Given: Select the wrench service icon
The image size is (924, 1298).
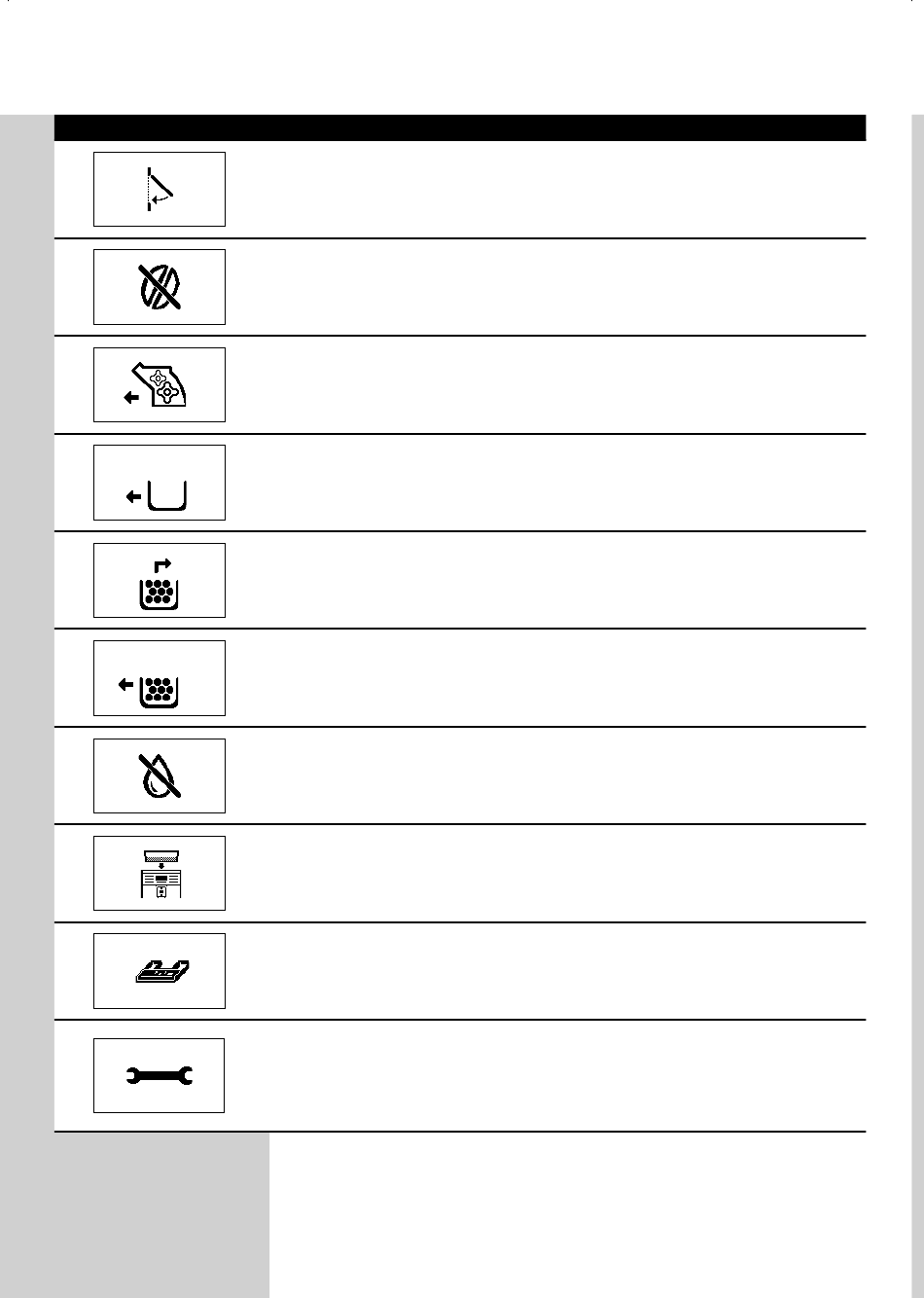Looking at the screenshot, I should pos(159,1075).
